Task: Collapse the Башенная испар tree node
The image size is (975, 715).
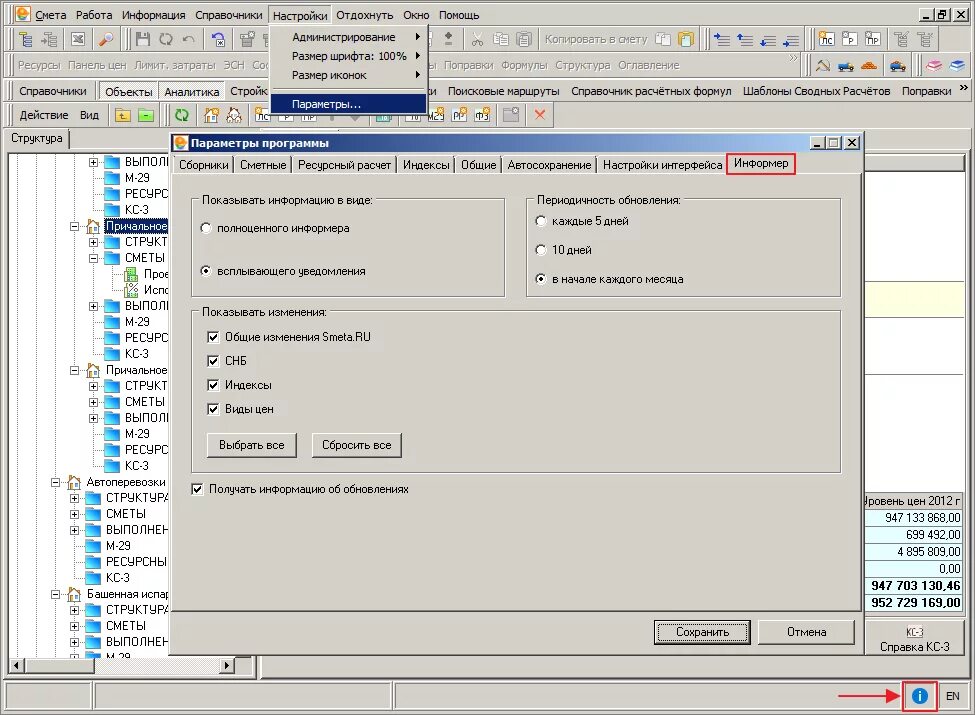Action: coord(55,594)
